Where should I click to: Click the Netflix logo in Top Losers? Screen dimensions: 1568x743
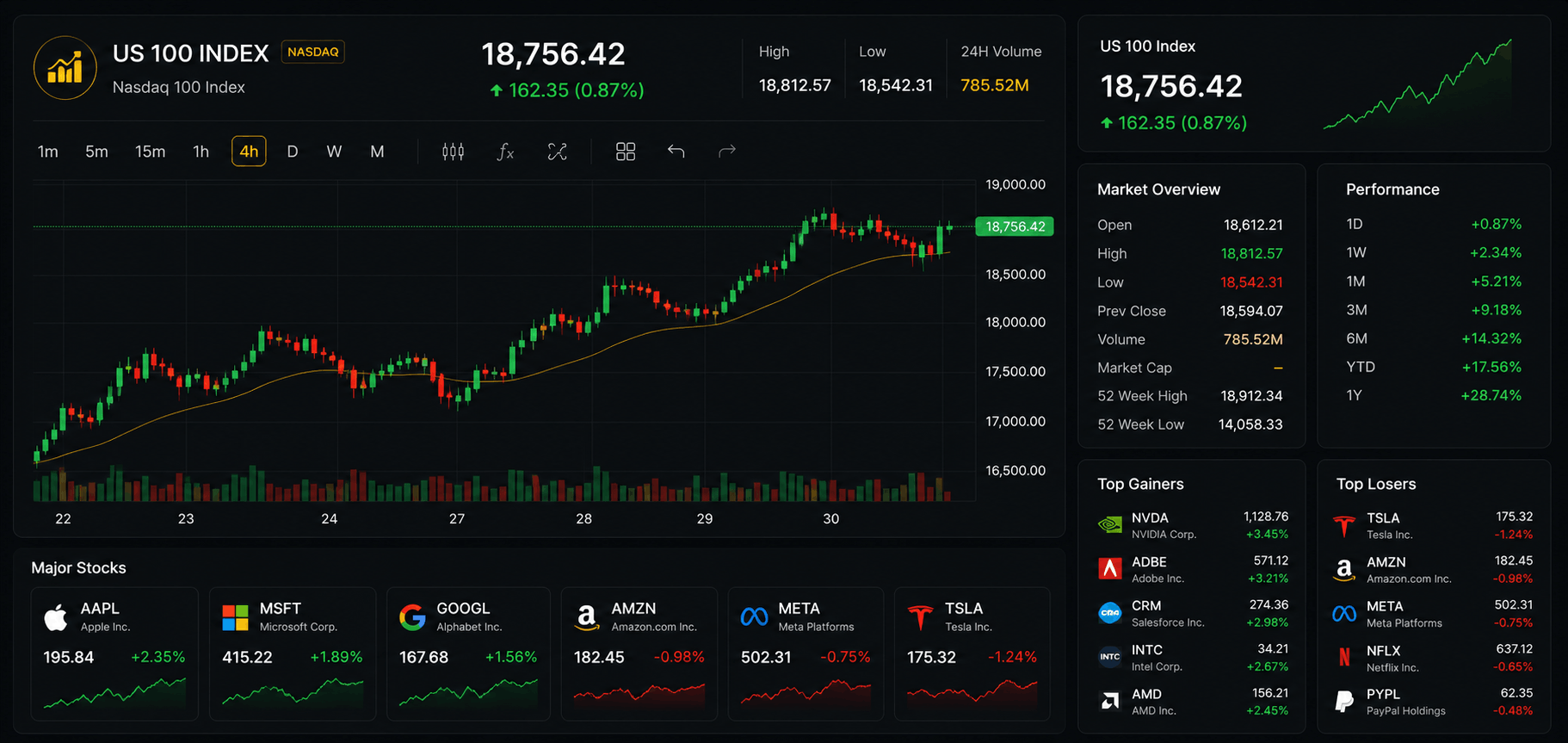[x=1344, y=658]
